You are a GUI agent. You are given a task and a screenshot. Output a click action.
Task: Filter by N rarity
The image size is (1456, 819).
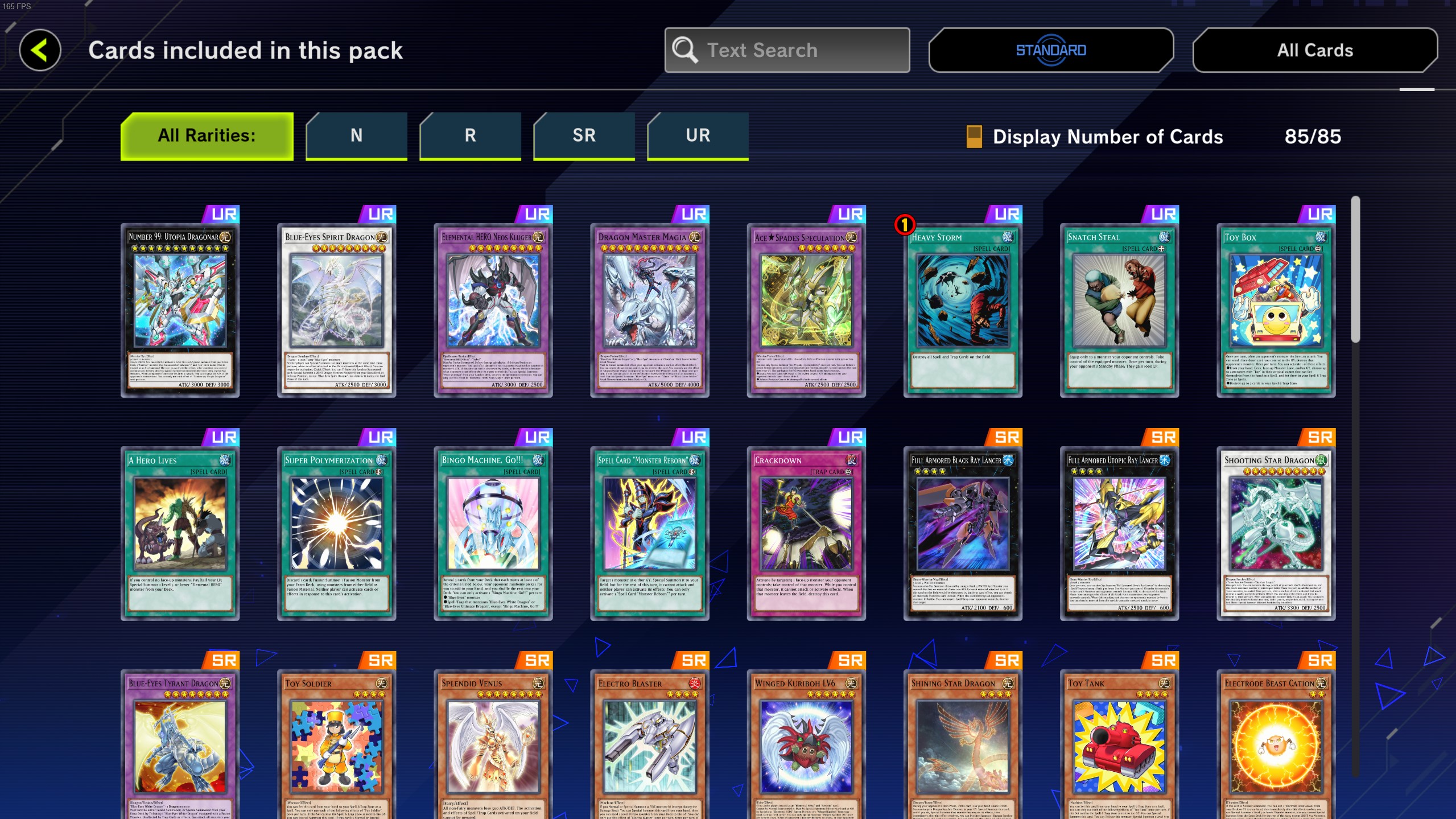(356, 136)
